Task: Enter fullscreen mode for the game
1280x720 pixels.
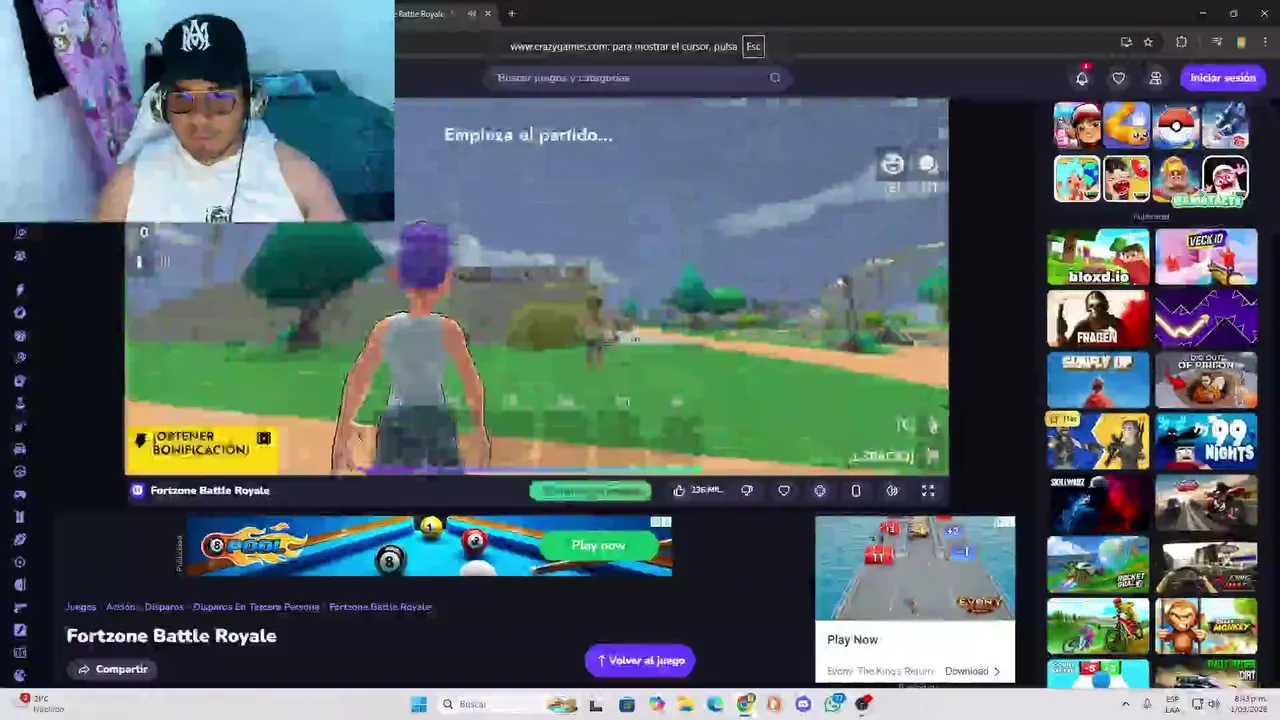Action: 928,490
